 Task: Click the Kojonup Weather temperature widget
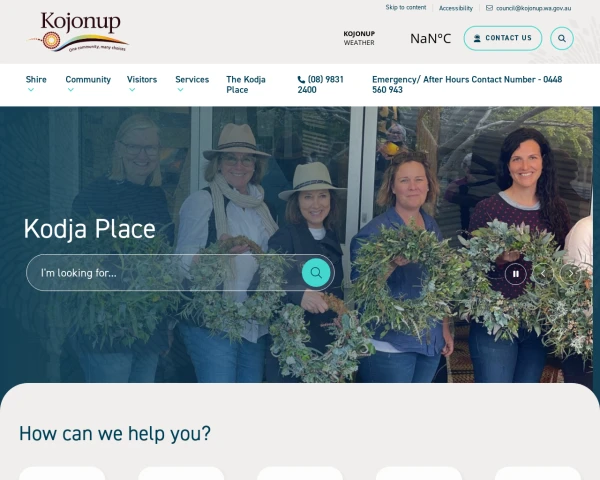click(x=397, y=38)
